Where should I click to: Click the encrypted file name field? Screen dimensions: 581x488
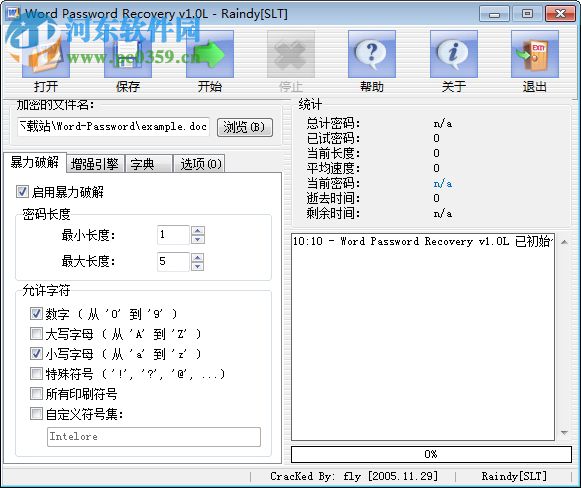point(113,127)
